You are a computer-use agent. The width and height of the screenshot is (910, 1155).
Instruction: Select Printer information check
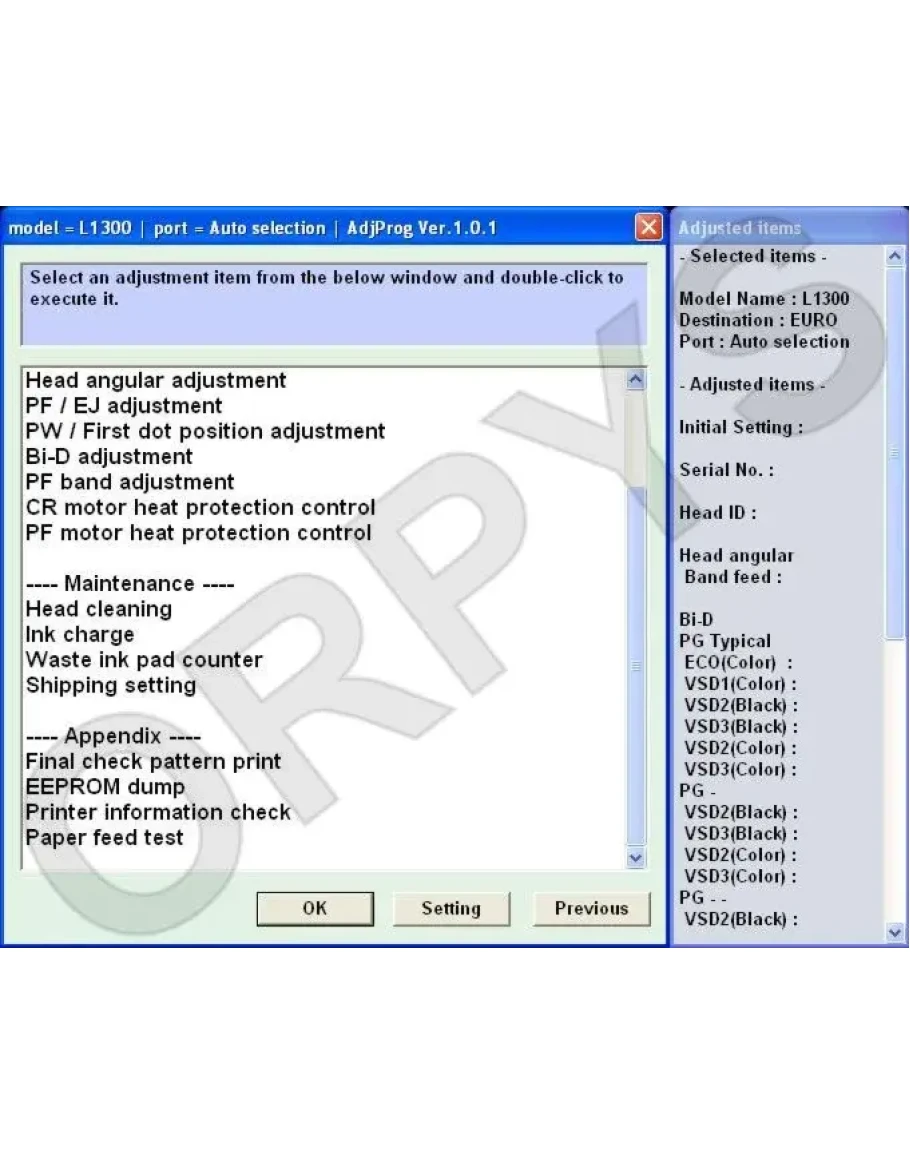click(158, 812)
